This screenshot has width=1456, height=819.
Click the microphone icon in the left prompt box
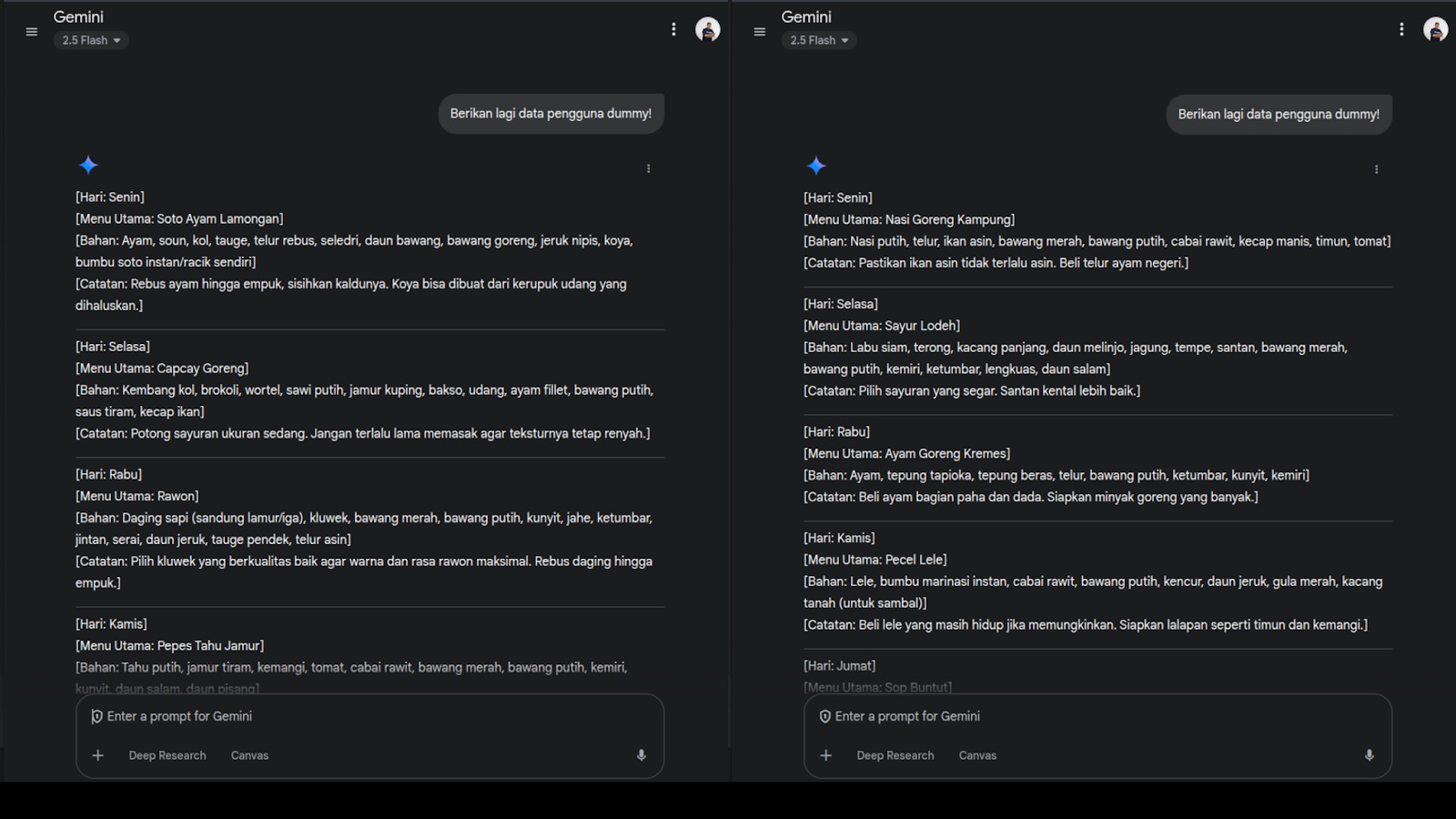click(642, 755)
